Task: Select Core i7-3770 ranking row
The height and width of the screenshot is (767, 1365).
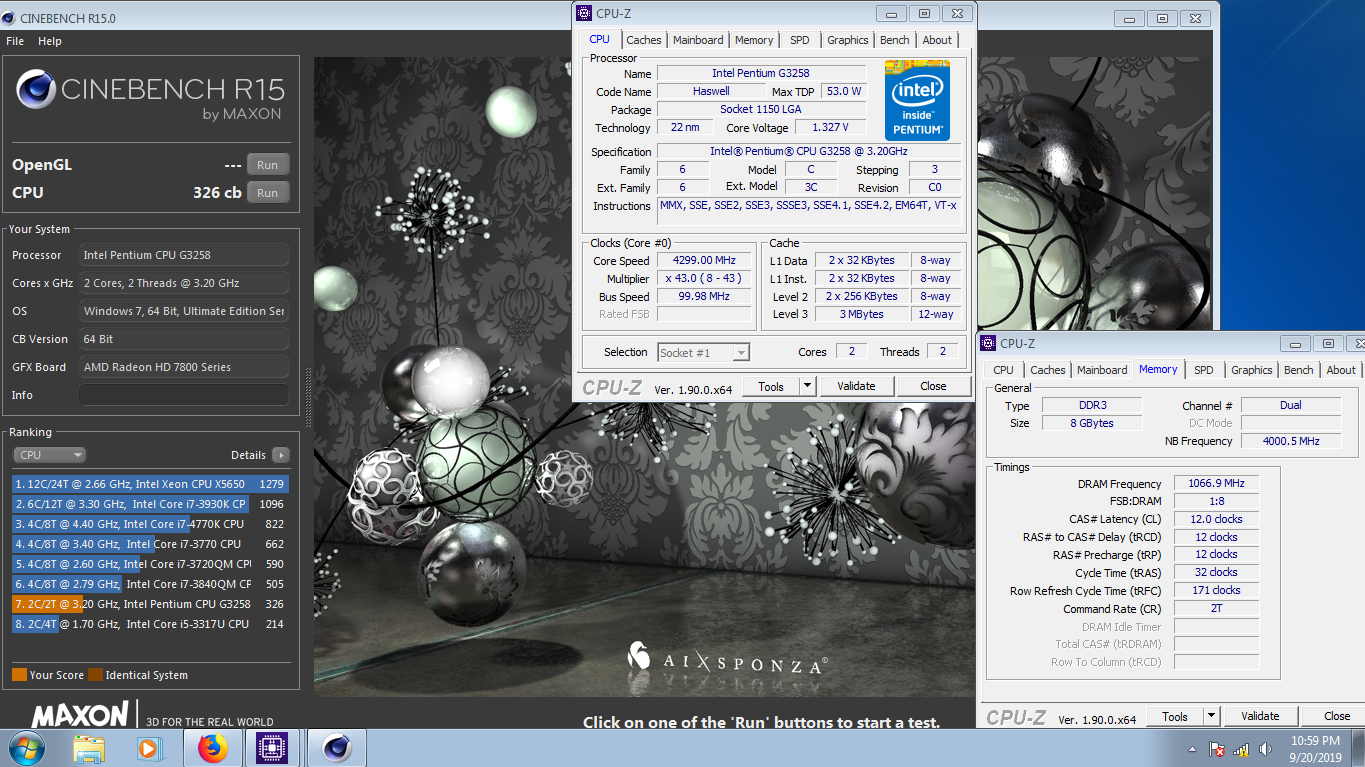Action: [x=151, y=544]
